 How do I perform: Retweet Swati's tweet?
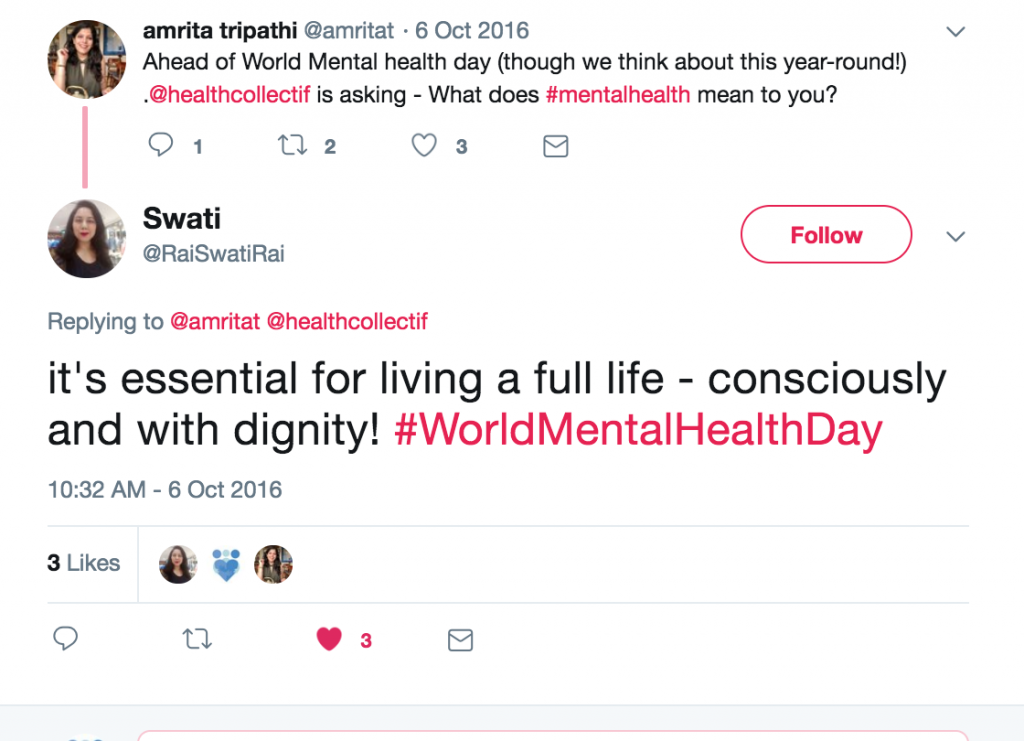(x=198, y=639)
